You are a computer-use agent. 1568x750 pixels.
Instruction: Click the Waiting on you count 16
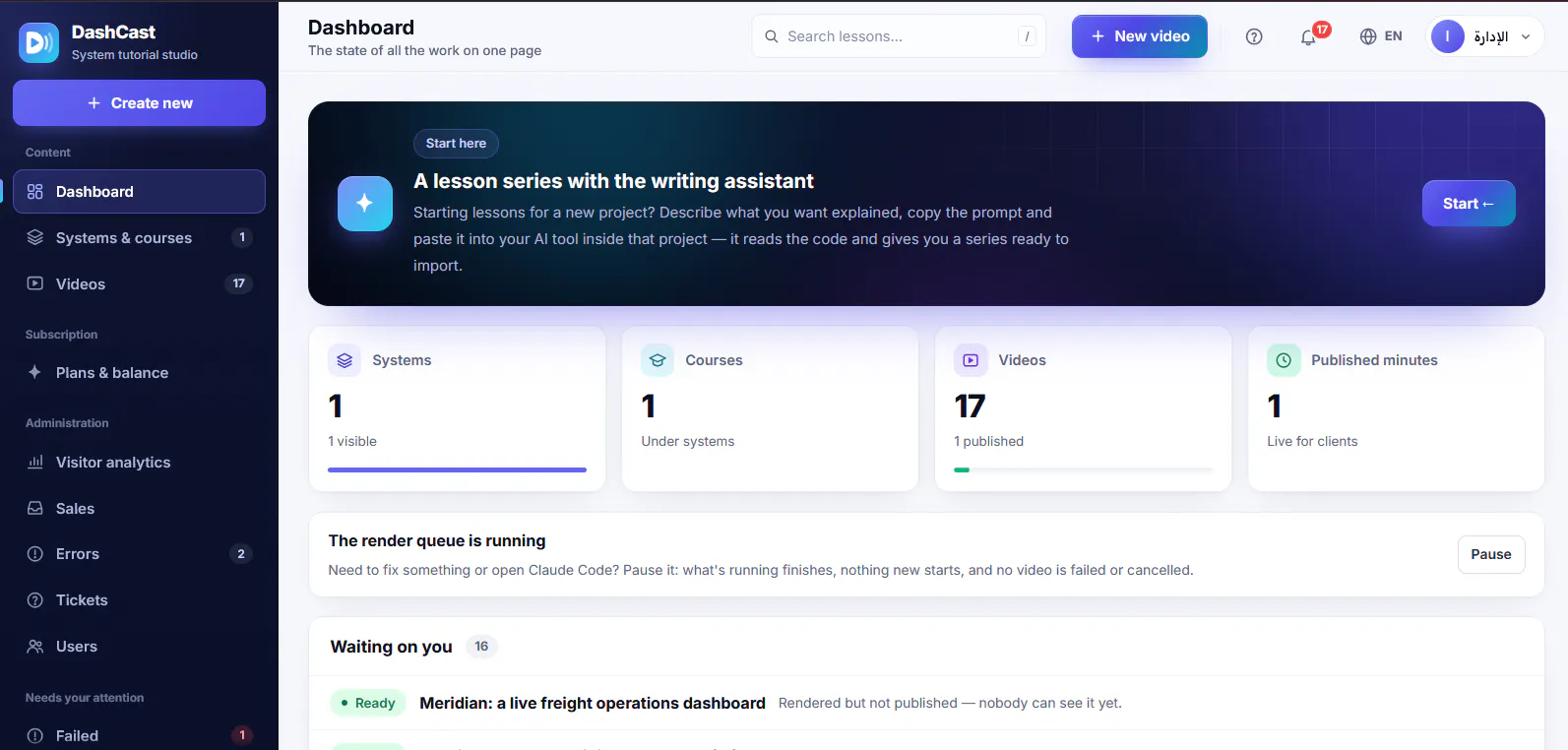(x=481, y=647)
